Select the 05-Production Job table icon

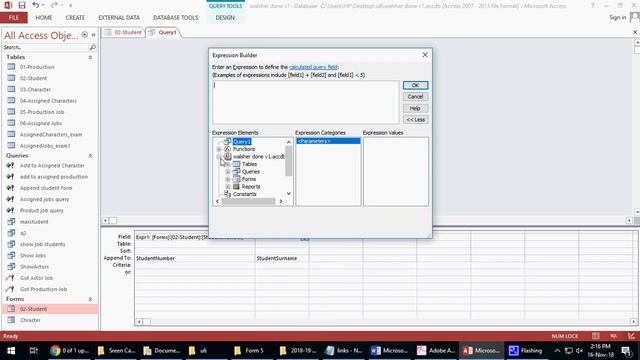11,112
